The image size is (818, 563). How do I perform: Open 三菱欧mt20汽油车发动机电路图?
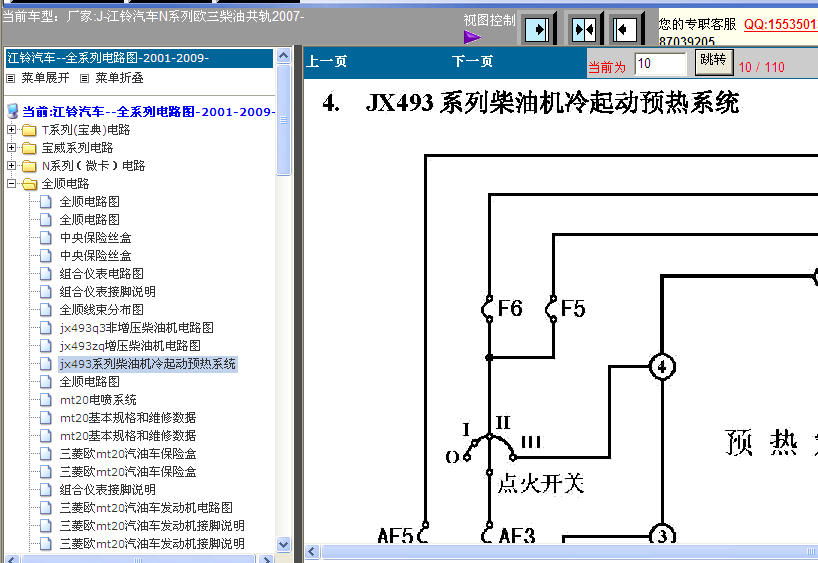point(146,508)
